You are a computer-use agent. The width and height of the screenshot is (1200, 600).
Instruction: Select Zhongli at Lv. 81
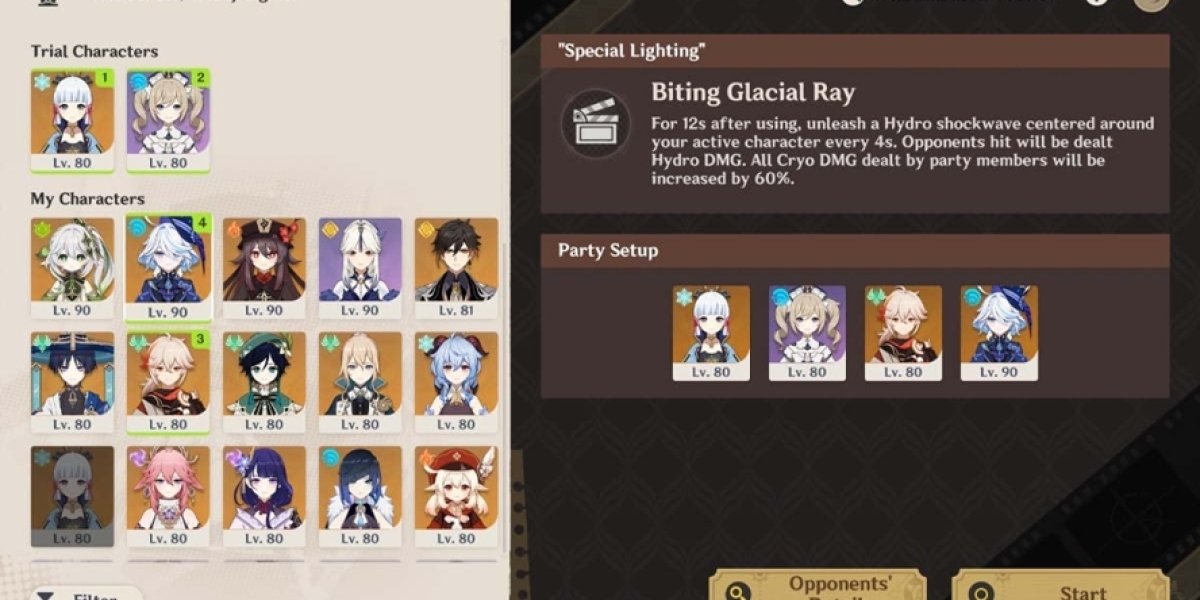[456, 268]
